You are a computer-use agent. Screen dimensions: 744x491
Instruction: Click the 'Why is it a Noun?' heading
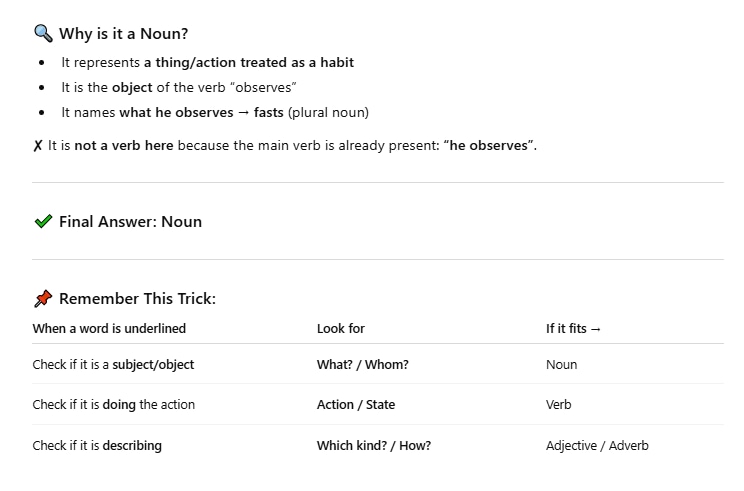123,34
